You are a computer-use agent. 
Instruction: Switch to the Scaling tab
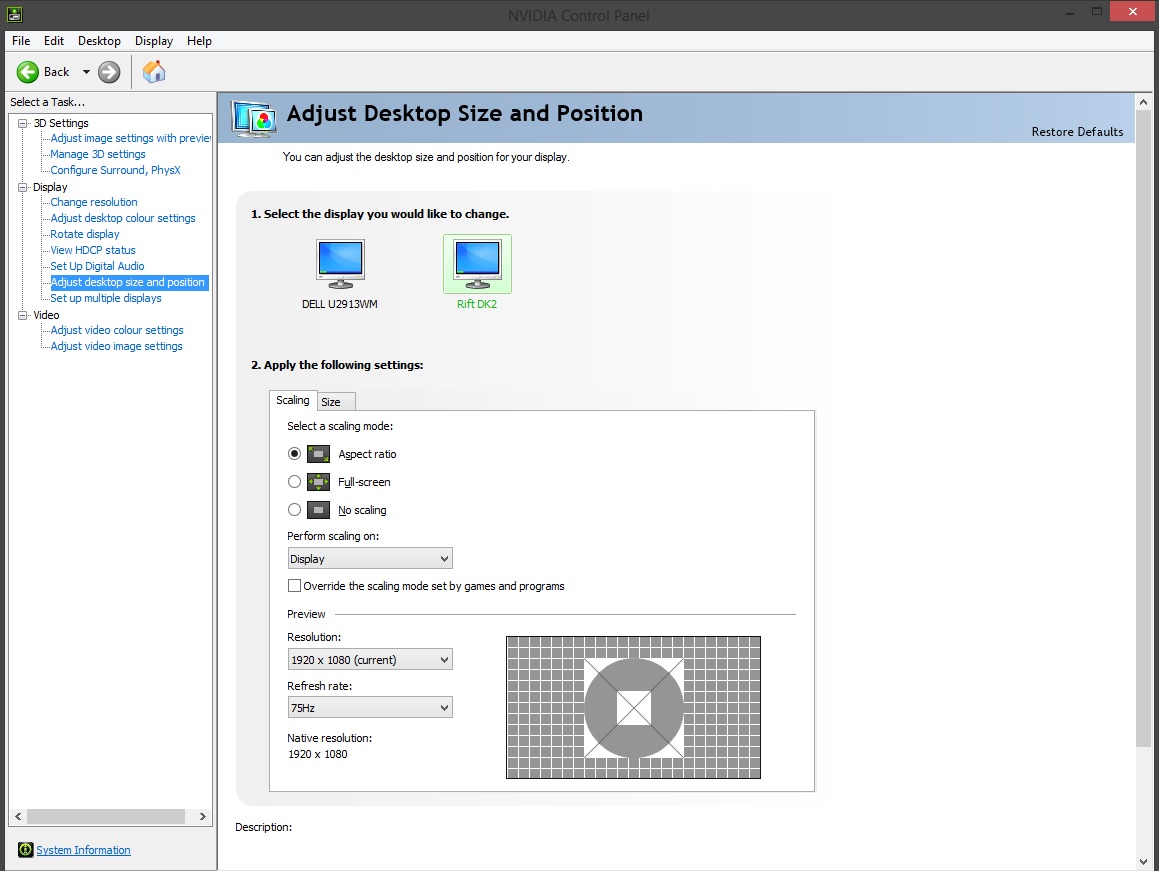pos(293,400)
